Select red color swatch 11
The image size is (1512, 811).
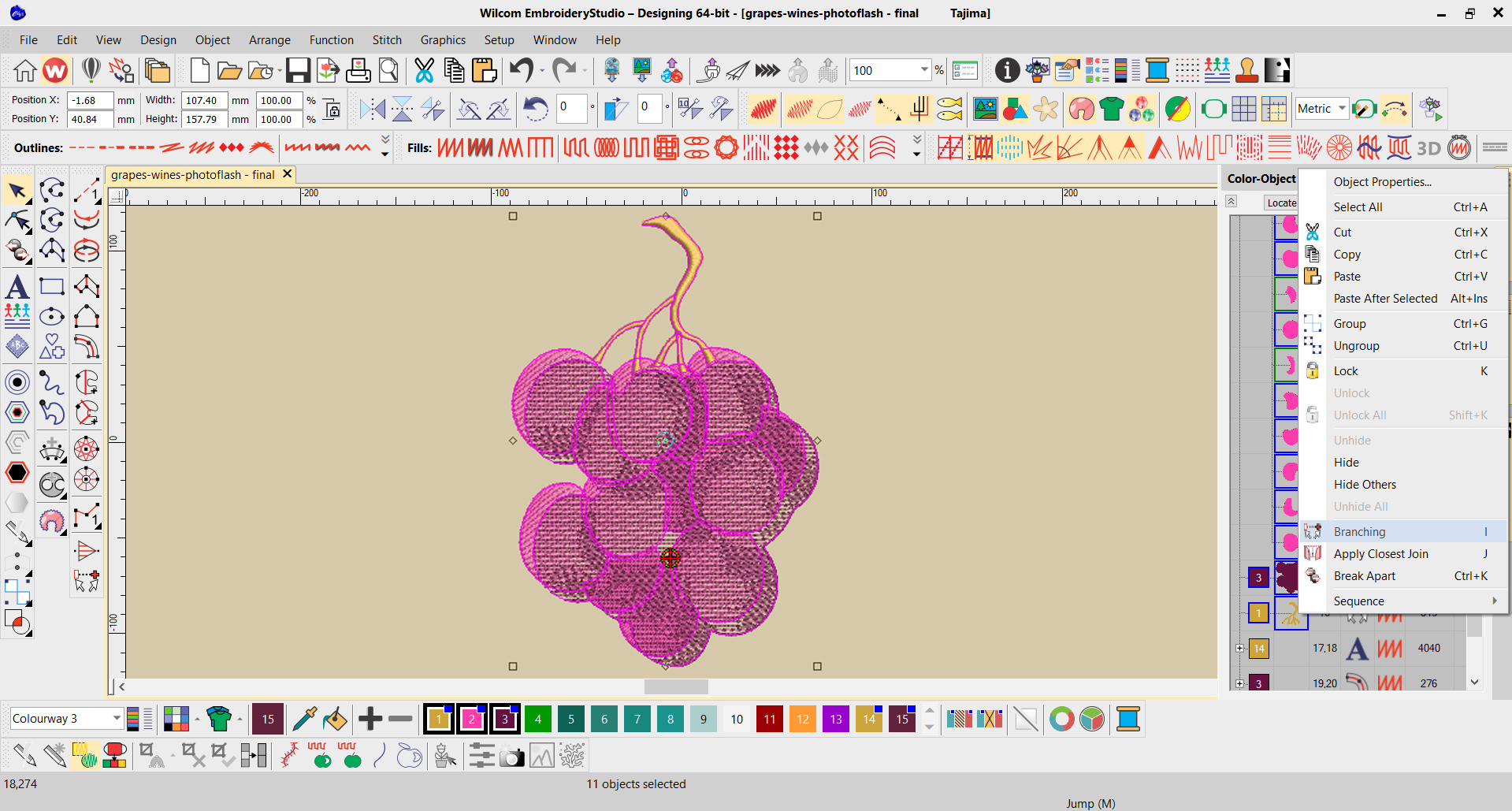click(769, 719)
